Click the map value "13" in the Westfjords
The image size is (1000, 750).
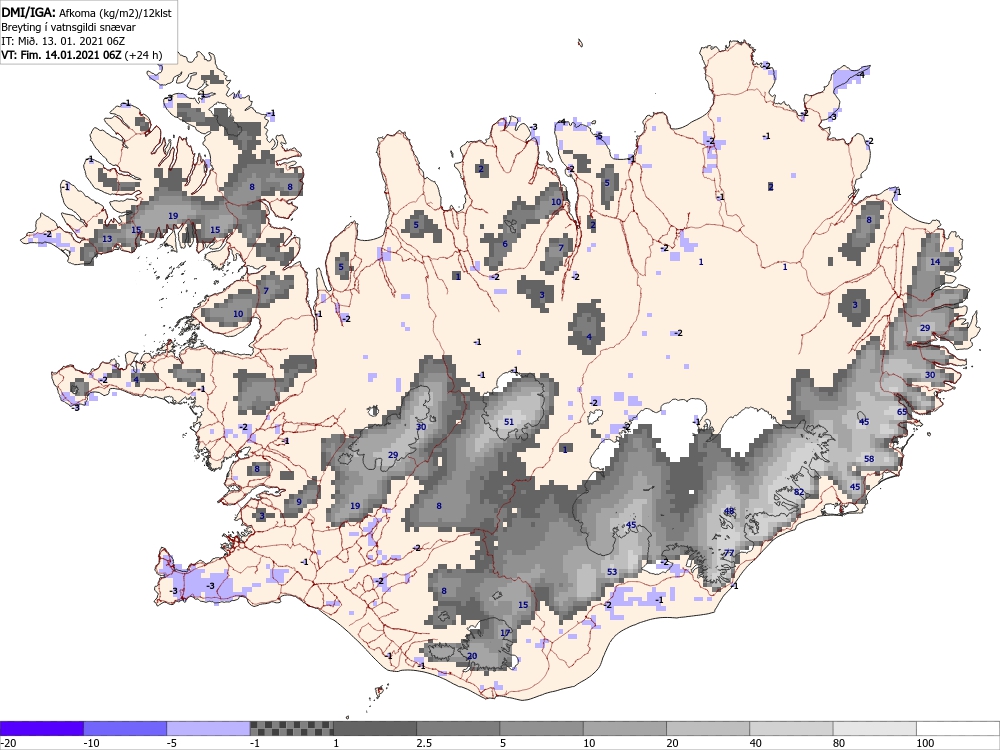(107, 239)
